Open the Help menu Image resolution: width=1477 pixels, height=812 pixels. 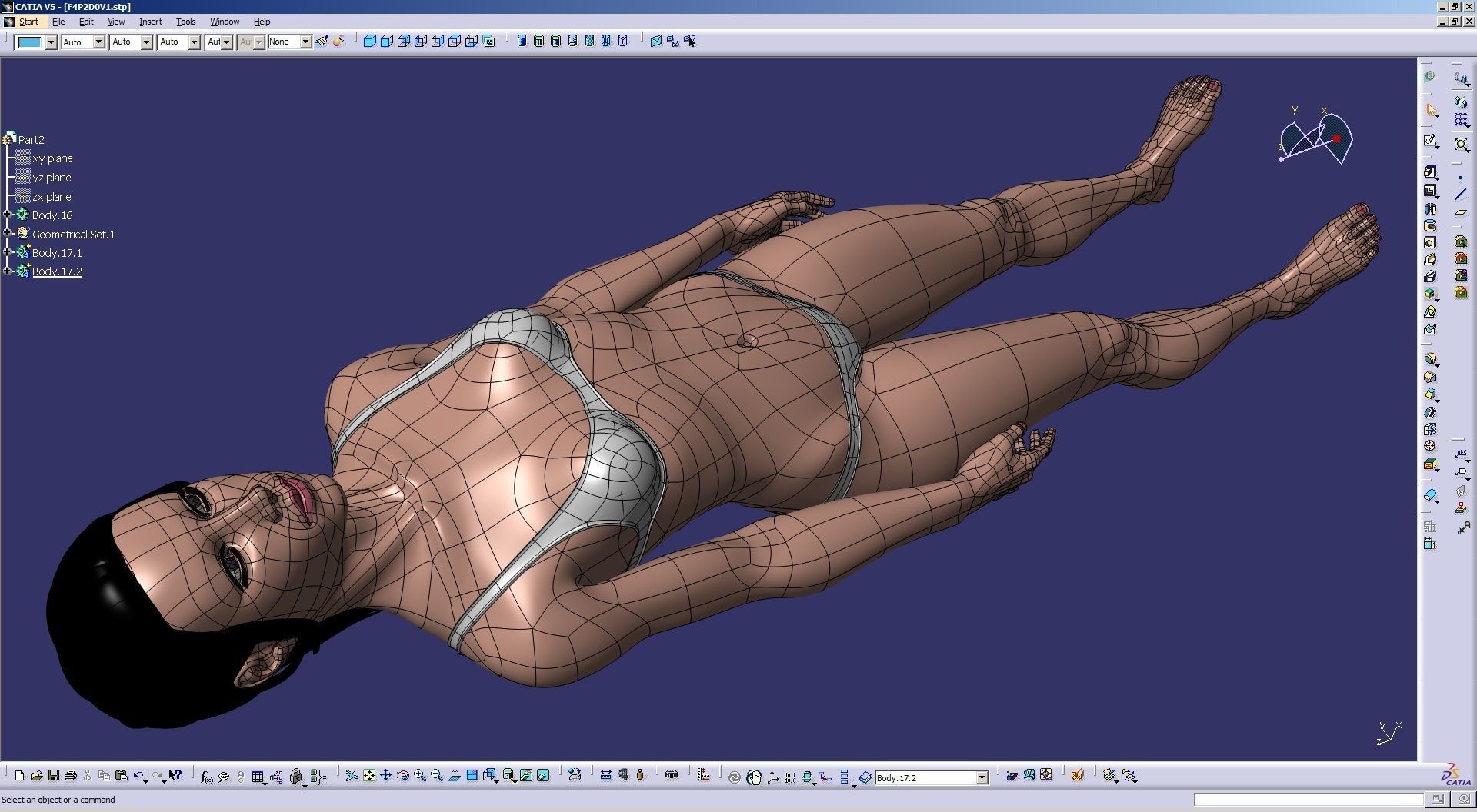tap(262, 22)
